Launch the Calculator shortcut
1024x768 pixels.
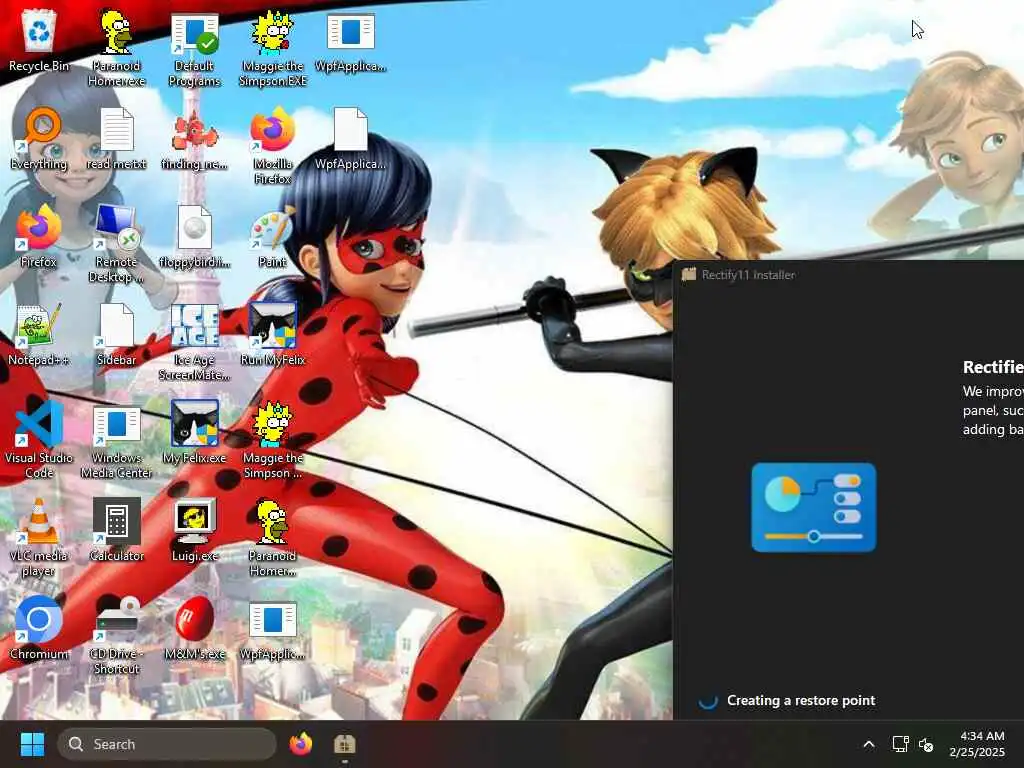(x=116, y=530)
